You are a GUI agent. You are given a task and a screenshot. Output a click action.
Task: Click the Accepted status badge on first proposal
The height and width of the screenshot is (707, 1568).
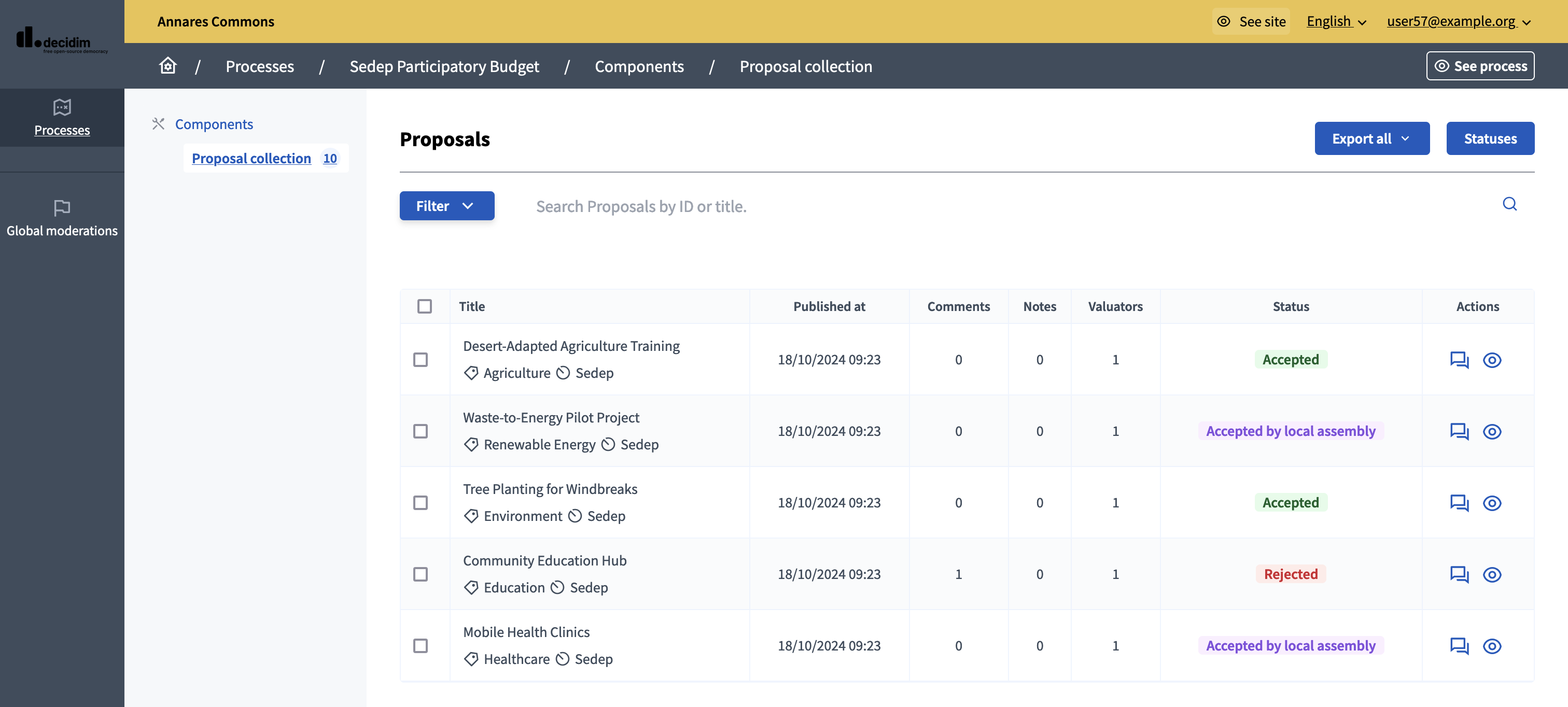click(x=1291, y=360)
